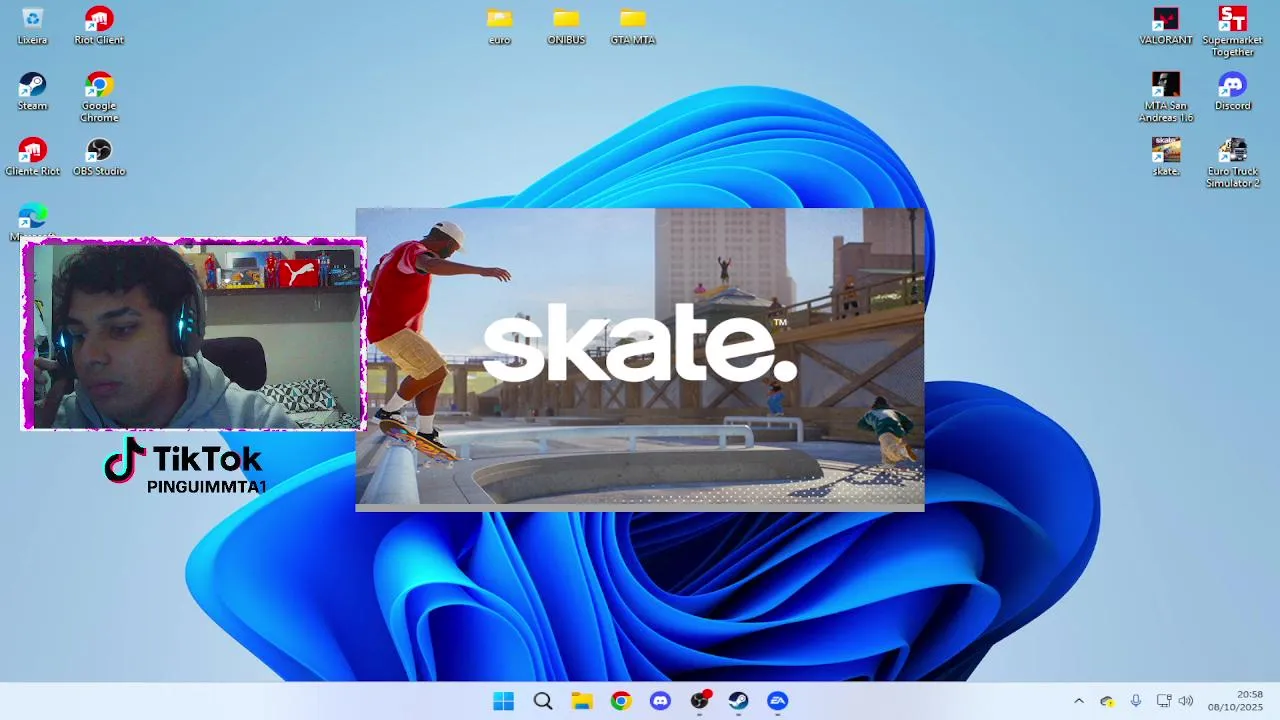1280x720 pixels.
Task: Open the ONIBUS folder on the desktop
Action: pos(566,26)
